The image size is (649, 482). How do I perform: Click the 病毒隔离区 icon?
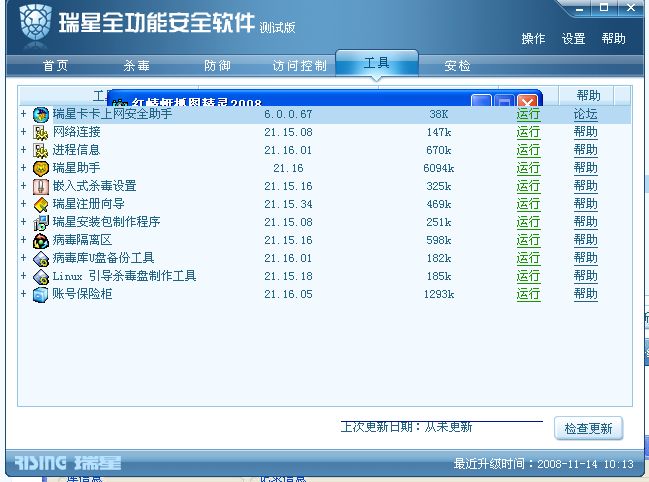coord(41,241)
